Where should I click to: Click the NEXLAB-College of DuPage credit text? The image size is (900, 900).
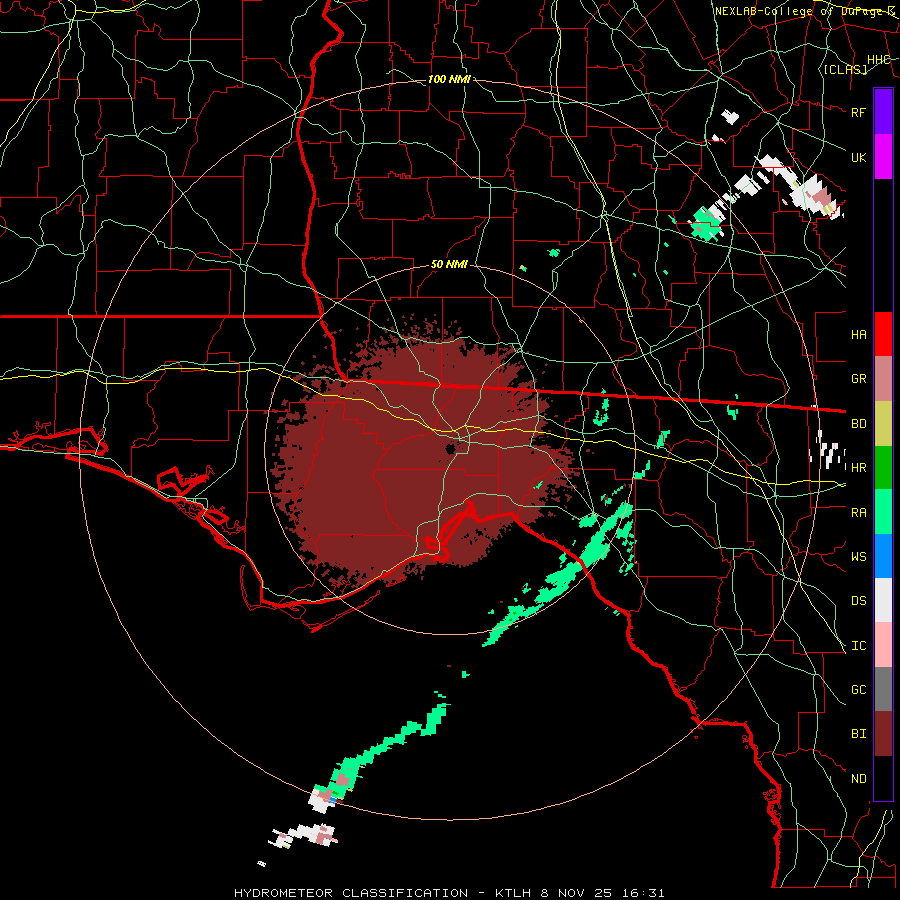pos(805,11)
